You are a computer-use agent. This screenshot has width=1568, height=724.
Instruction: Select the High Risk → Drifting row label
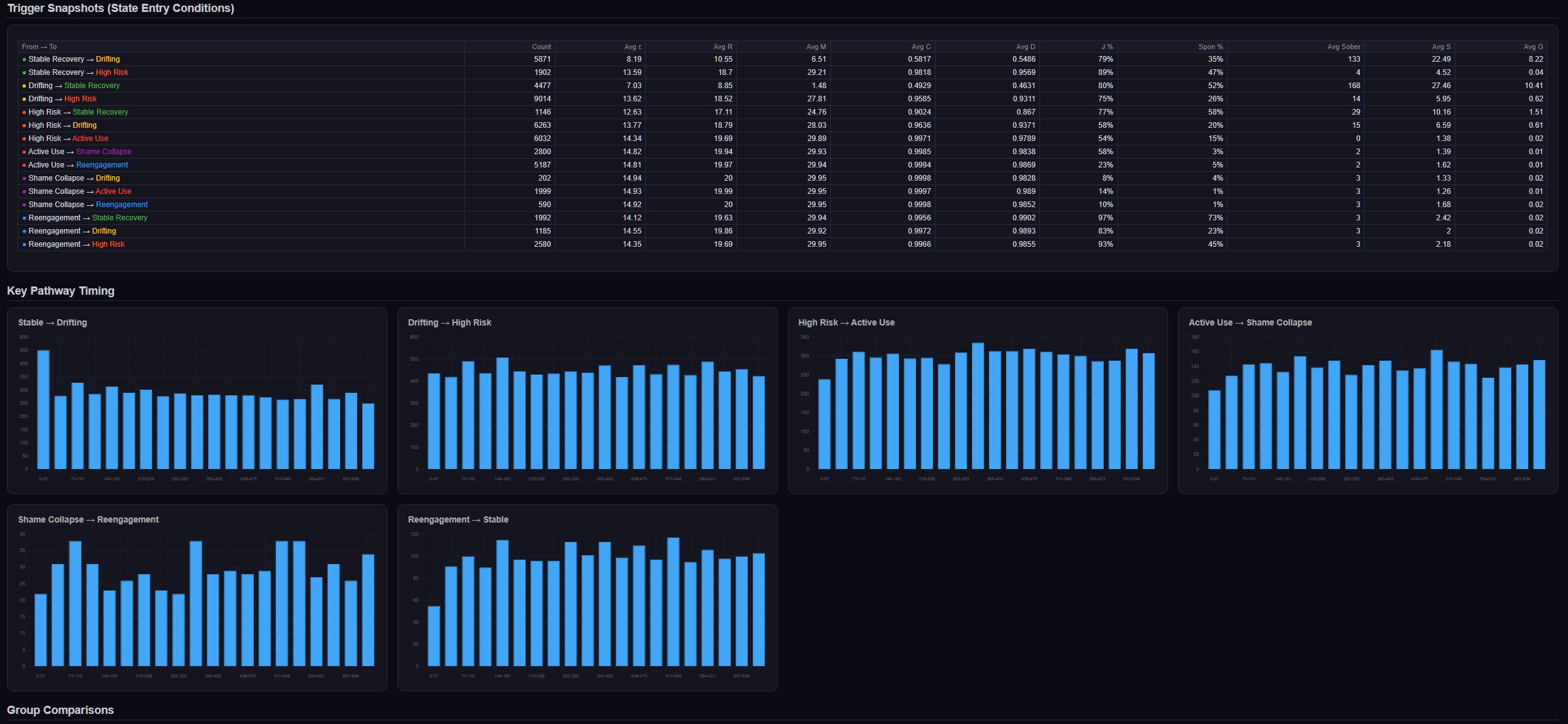point(60,125)
